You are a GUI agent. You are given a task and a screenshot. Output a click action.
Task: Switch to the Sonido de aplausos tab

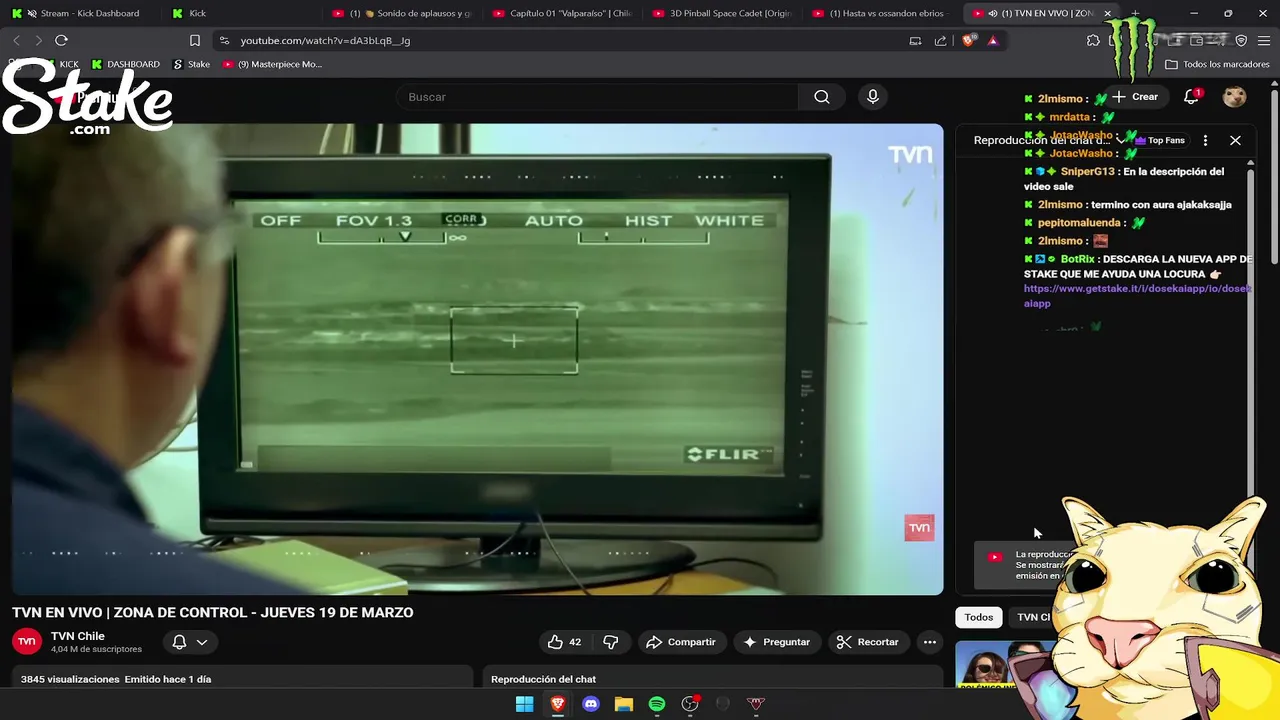pos(405,13)
